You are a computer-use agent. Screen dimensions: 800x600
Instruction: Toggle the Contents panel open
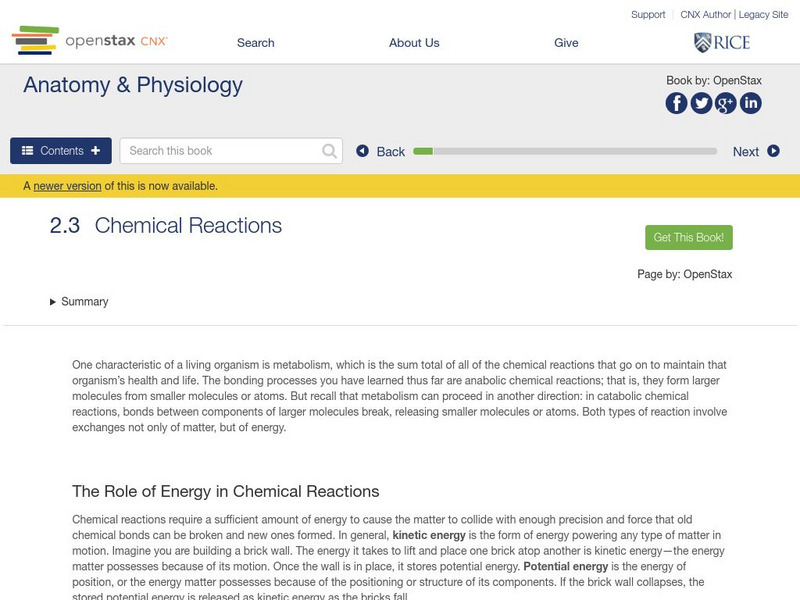(x=61, y=151)
